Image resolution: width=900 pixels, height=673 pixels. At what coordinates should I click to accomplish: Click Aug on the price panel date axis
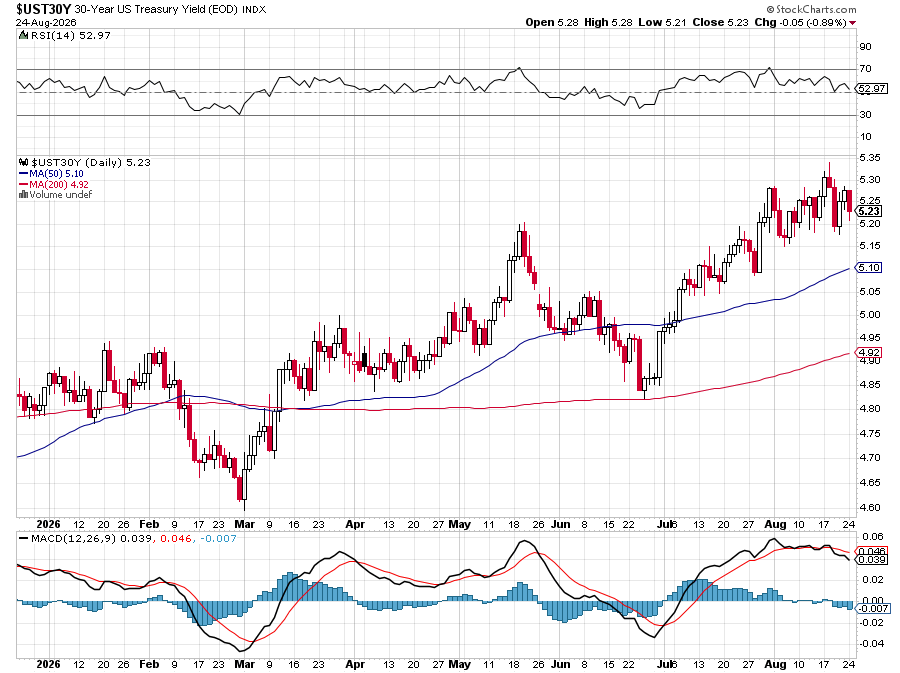775,524
